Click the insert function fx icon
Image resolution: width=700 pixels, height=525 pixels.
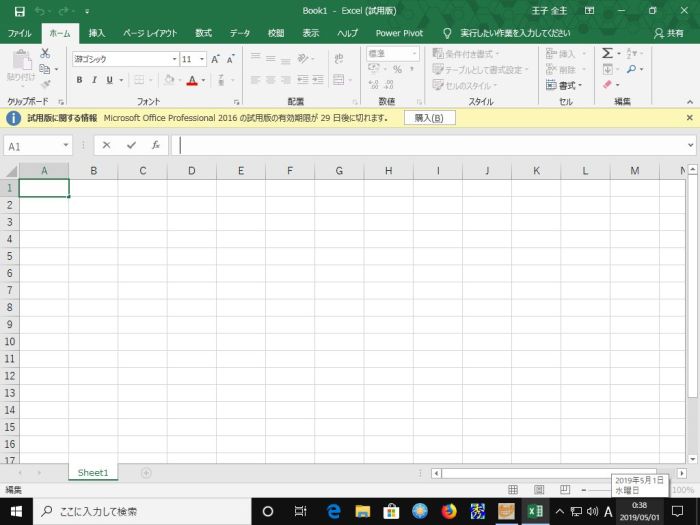[x=155, y=145]
